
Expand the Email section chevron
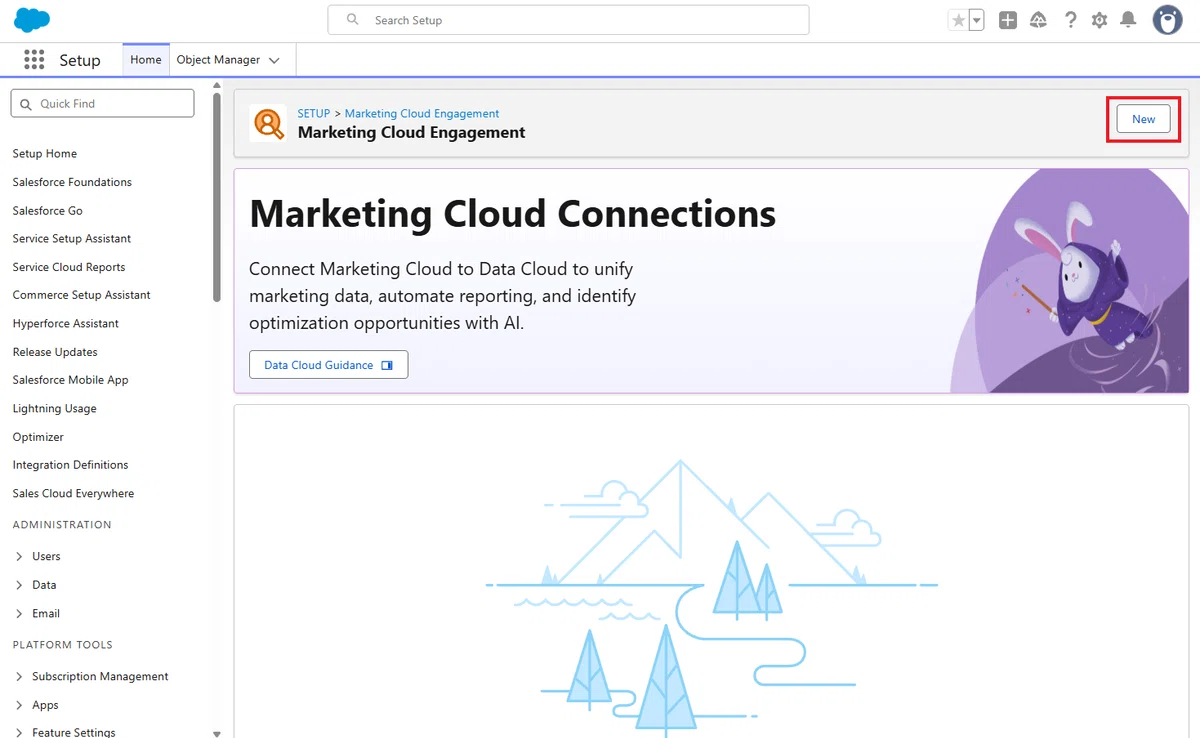point(19,614)
